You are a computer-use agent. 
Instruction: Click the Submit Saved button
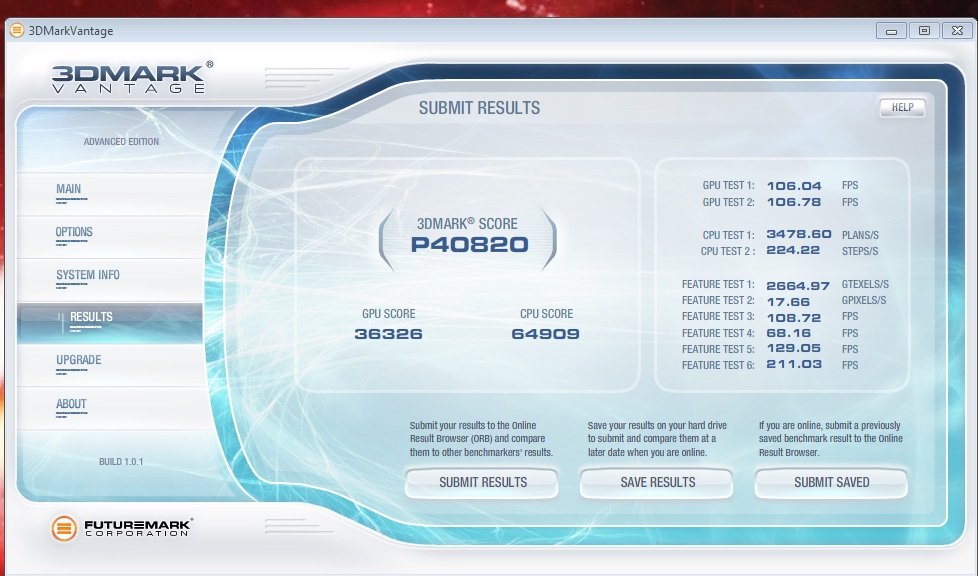831,482
